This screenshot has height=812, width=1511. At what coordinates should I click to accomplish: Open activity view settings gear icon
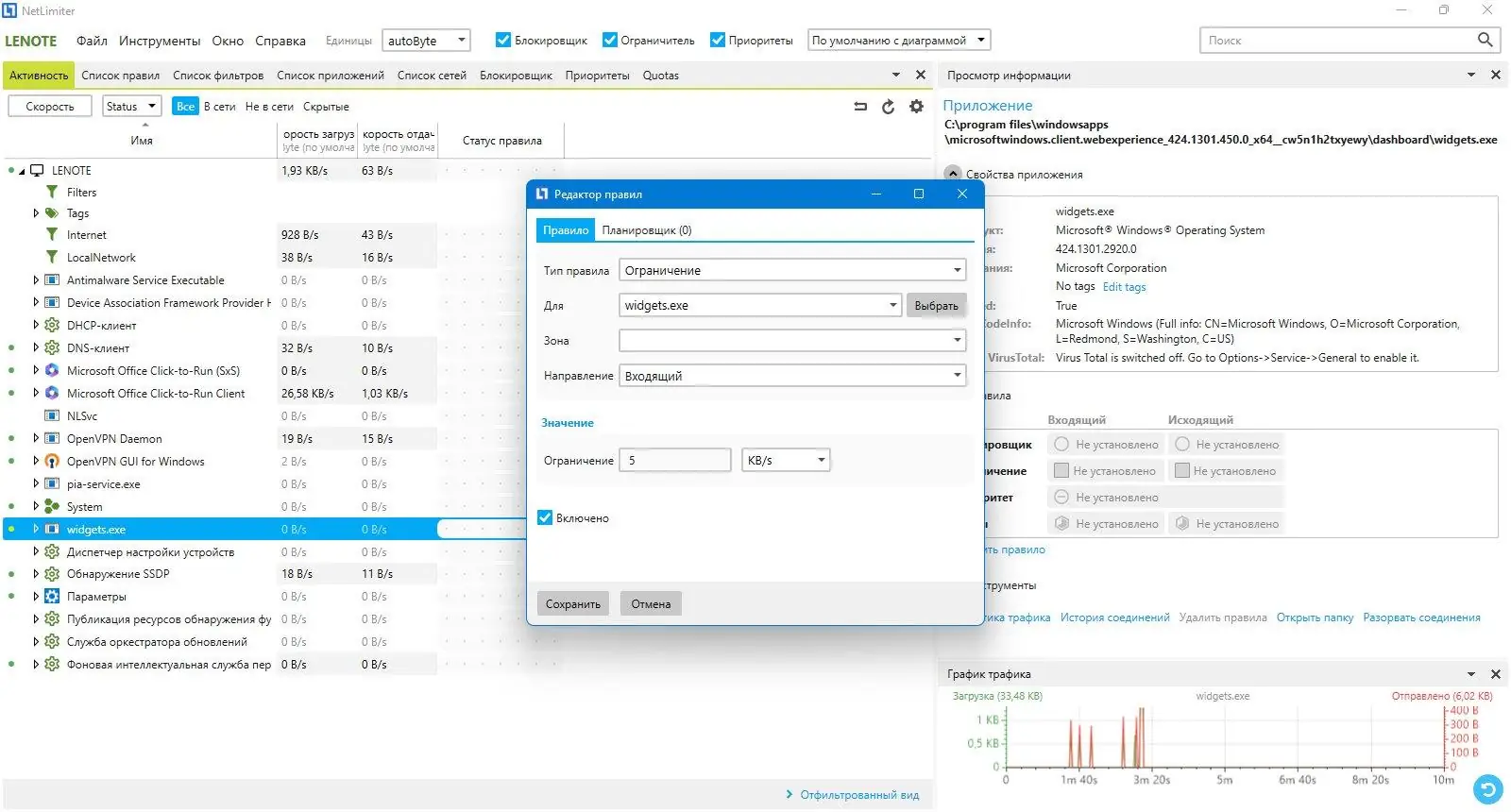916,107
